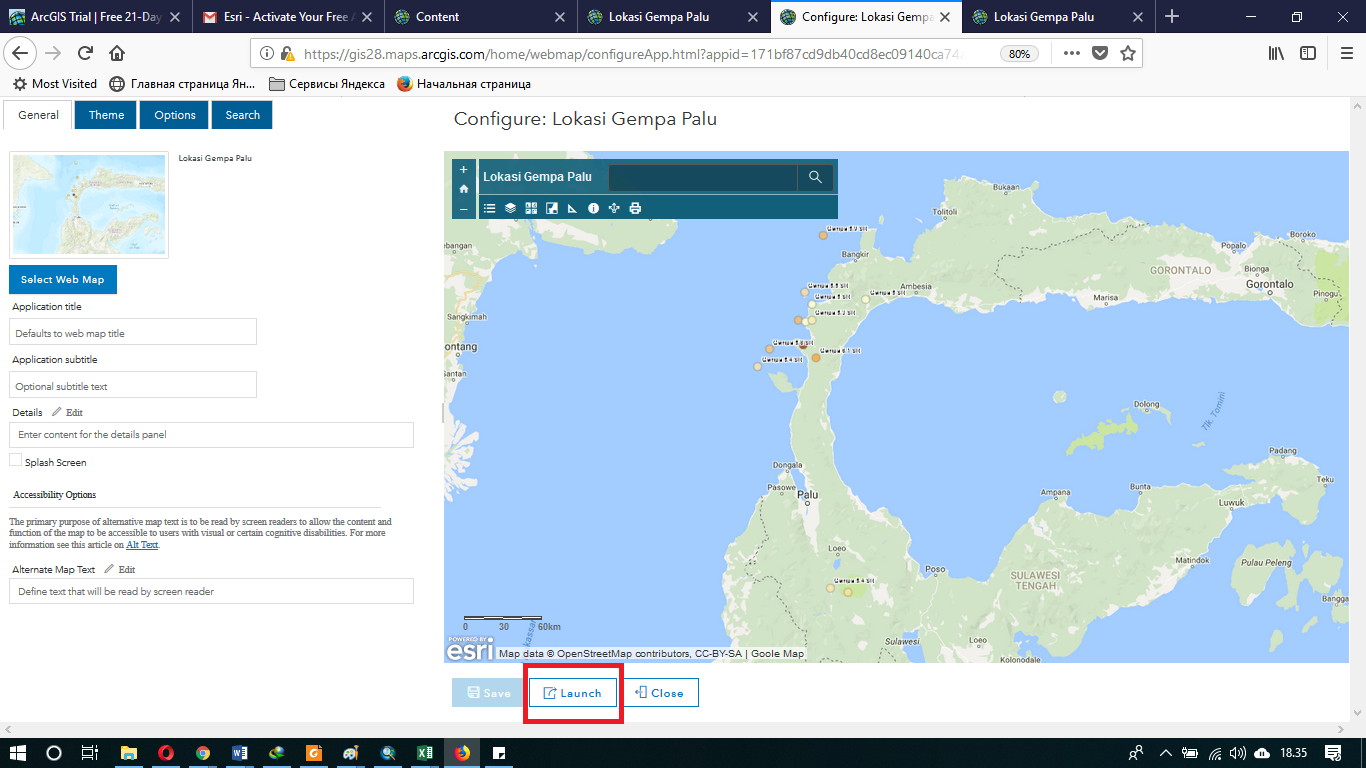The height and width of the screenshot is (768, 1366).
Task: Click the map search input box
Action: click(x=703, y=177)
